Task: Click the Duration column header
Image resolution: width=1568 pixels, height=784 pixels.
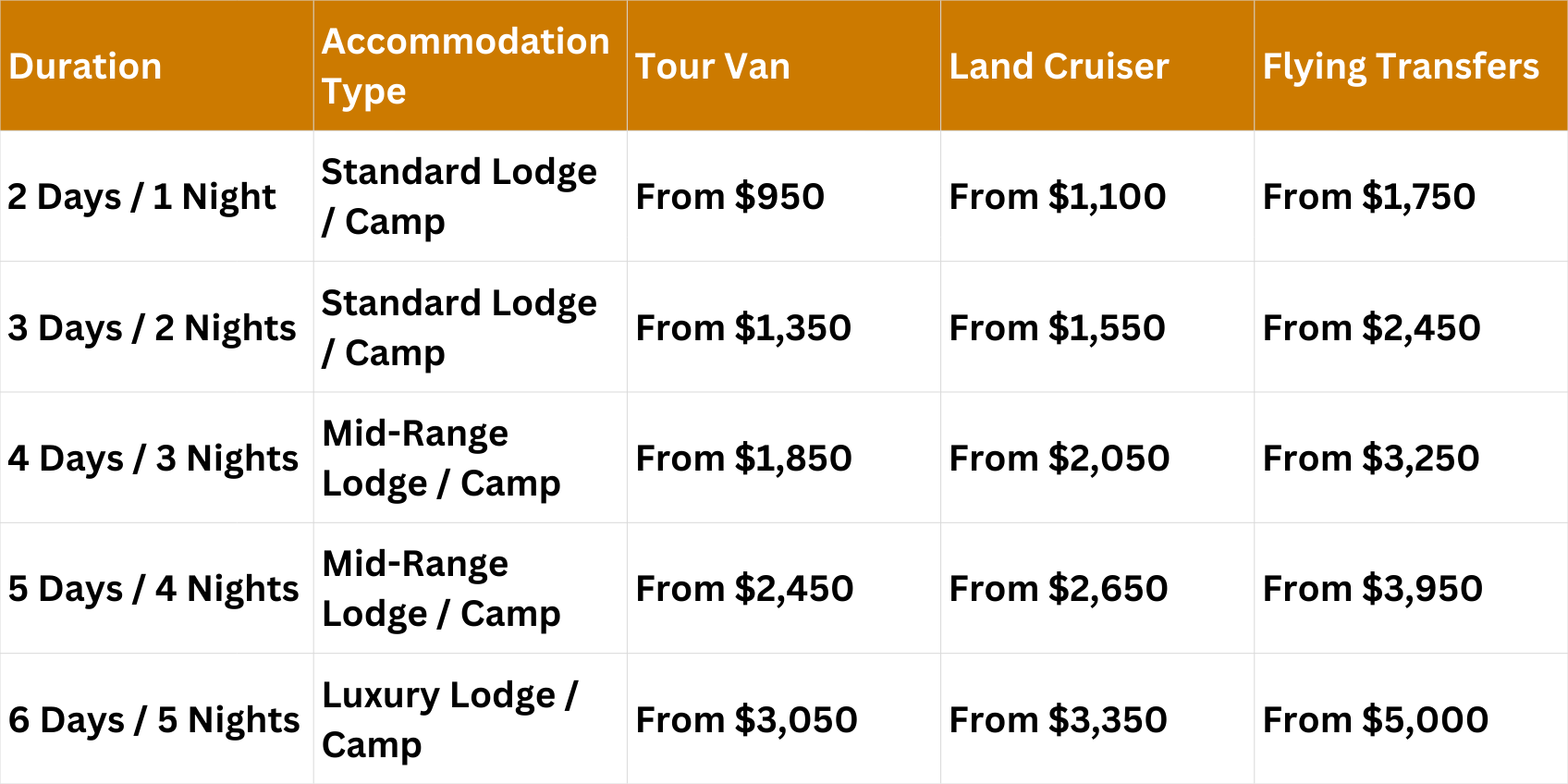Action: 85,67
